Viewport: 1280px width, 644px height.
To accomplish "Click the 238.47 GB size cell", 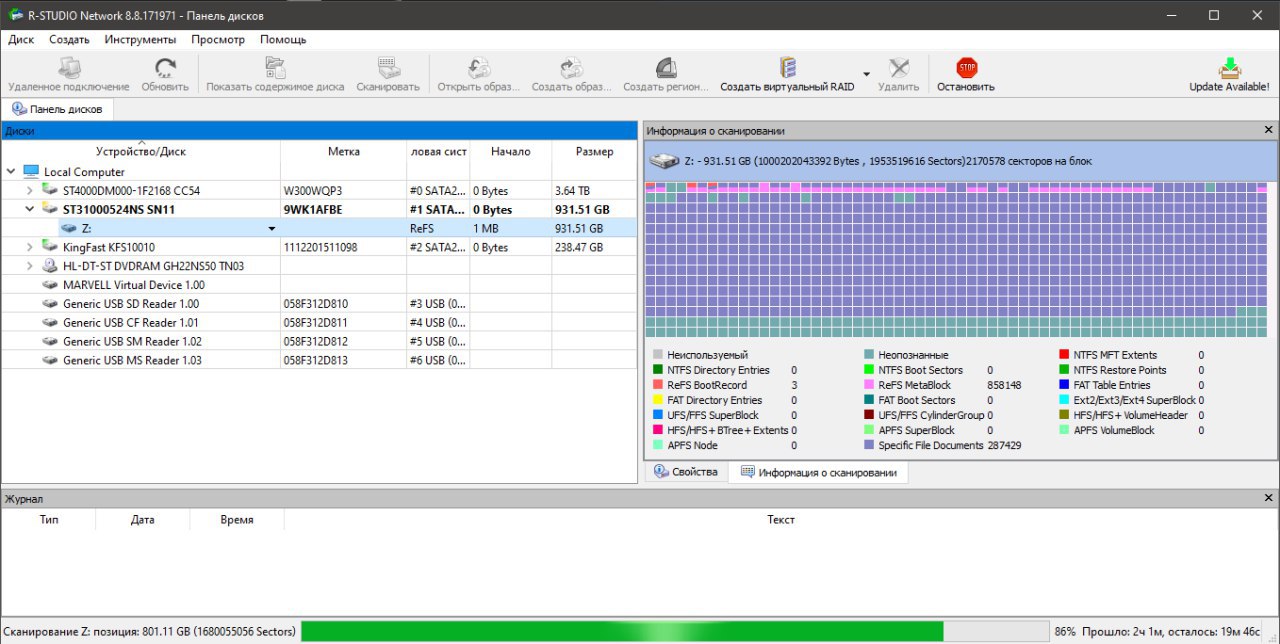I will tap(594, 247).
